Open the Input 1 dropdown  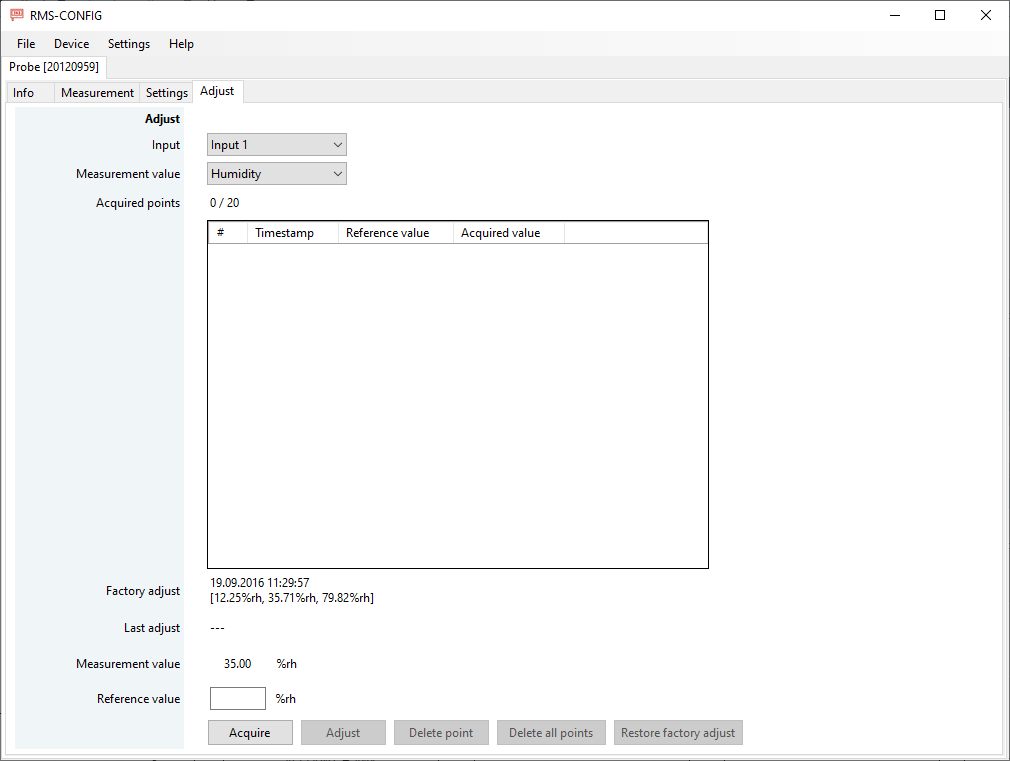tap(277, 145)
